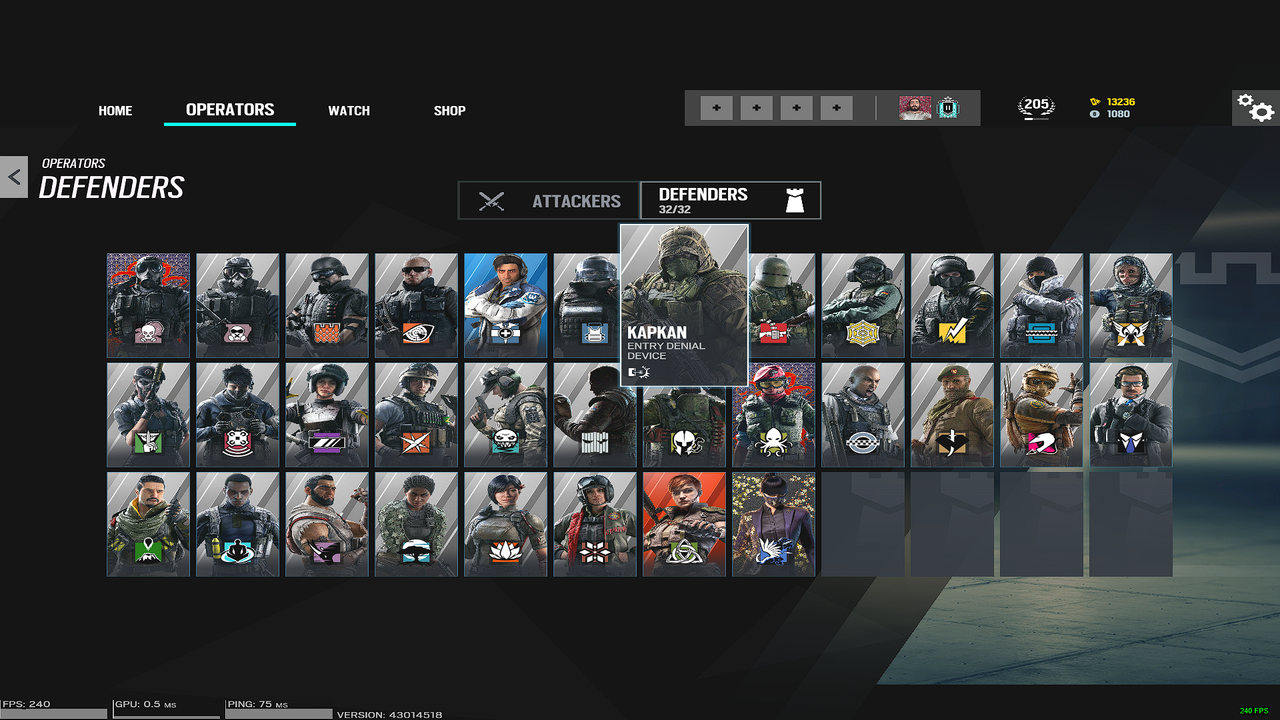Select Valkyrie operator card
This screenshot has height=720, width=1280.
pyautogui.click(x=1131, y=305)
